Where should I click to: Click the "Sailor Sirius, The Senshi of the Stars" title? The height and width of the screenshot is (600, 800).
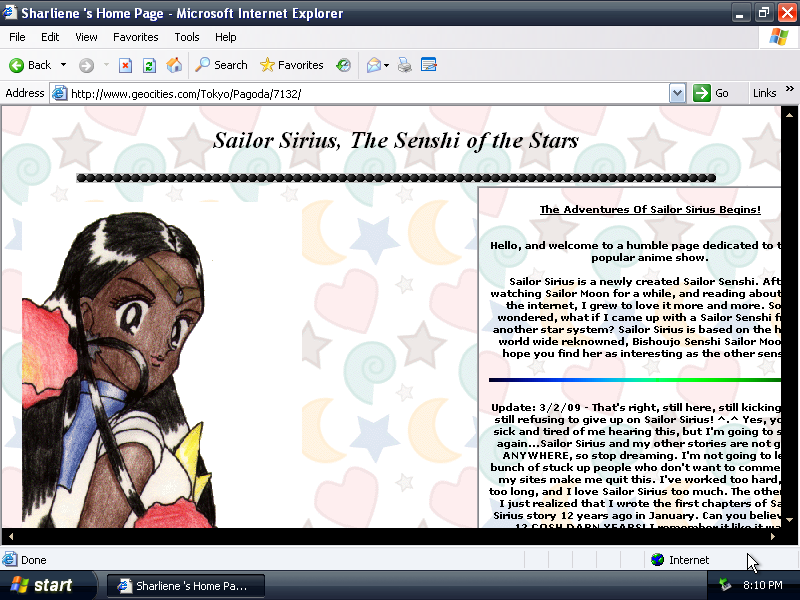click(x=395, y=141)
